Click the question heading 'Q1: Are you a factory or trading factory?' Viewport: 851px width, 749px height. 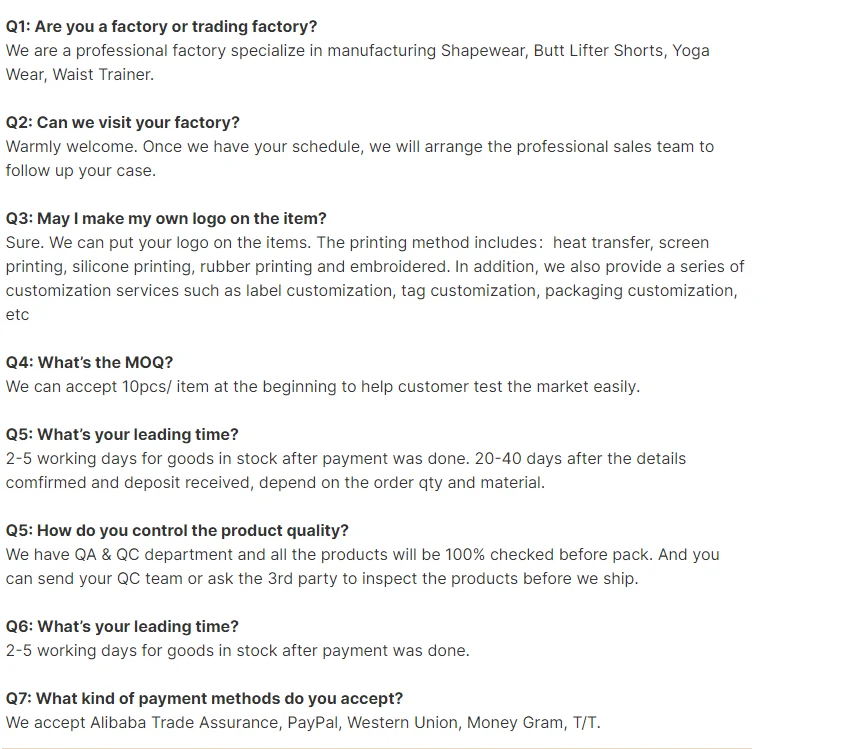coord(161,26)
